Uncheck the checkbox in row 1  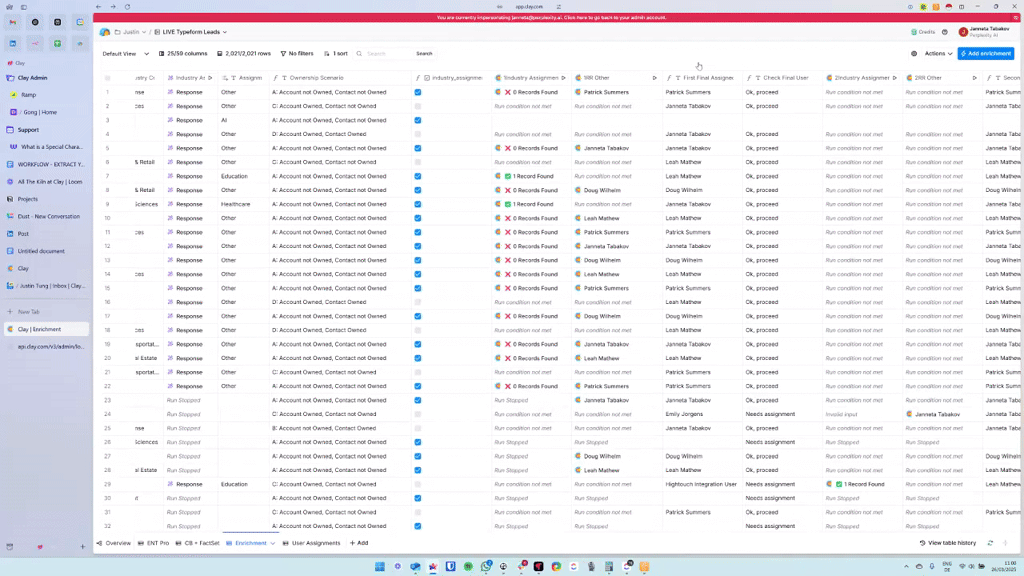tap(418, 92)
